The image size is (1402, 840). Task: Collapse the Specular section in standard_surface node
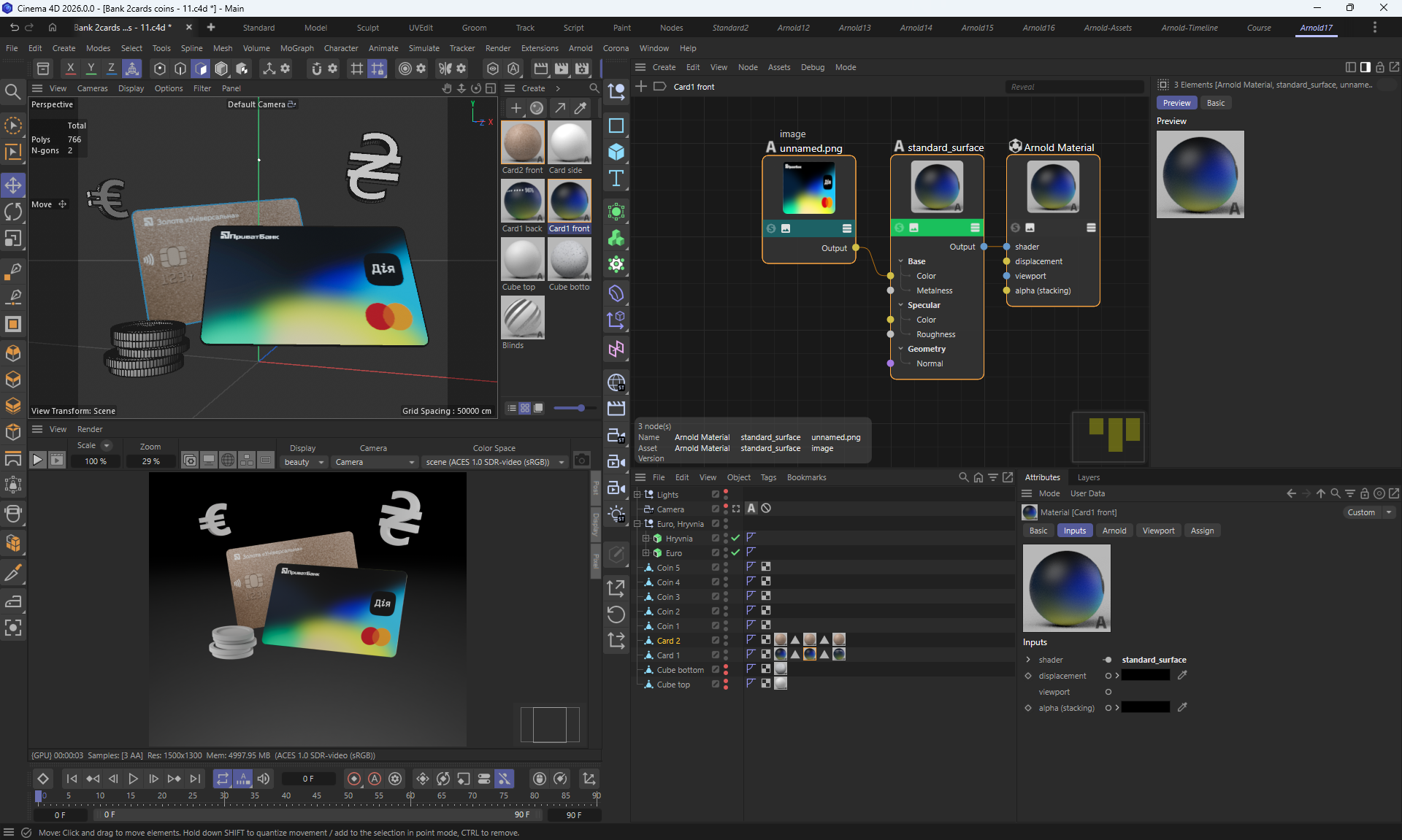coord(901,305)
